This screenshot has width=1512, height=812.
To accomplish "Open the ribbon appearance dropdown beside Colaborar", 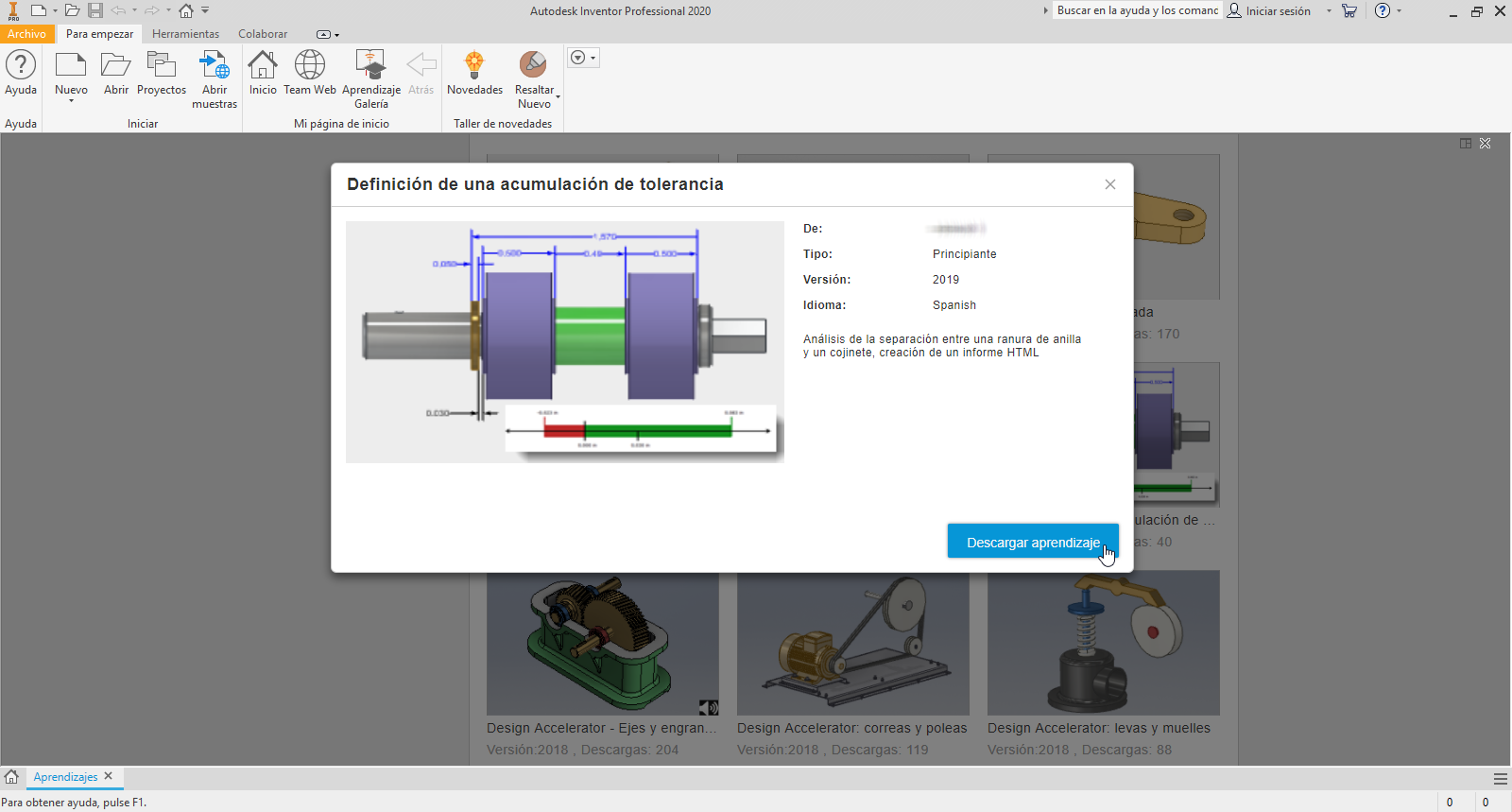I will coord(328,35).
